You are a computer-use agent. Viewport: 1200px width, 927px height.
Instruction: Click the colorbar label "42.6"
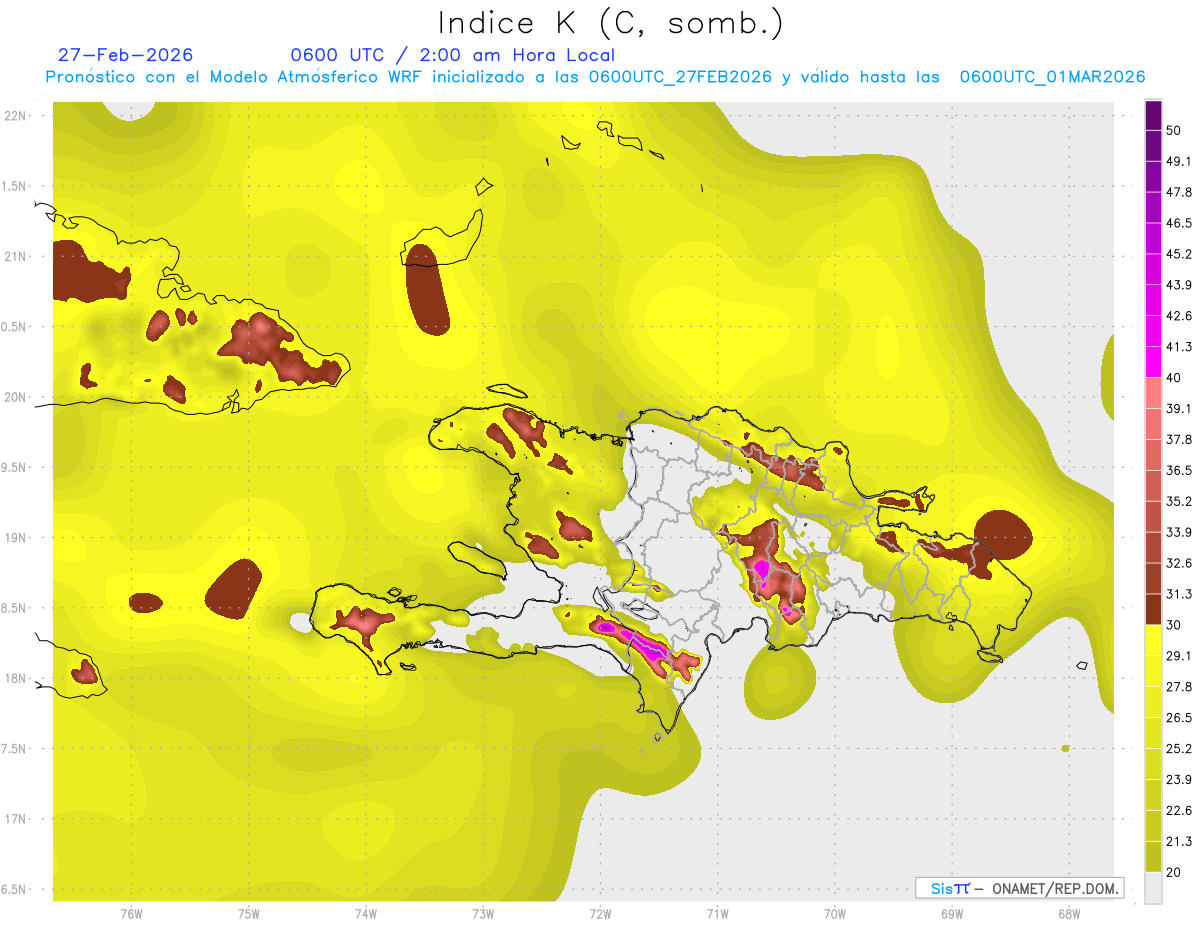point(1179,316)
